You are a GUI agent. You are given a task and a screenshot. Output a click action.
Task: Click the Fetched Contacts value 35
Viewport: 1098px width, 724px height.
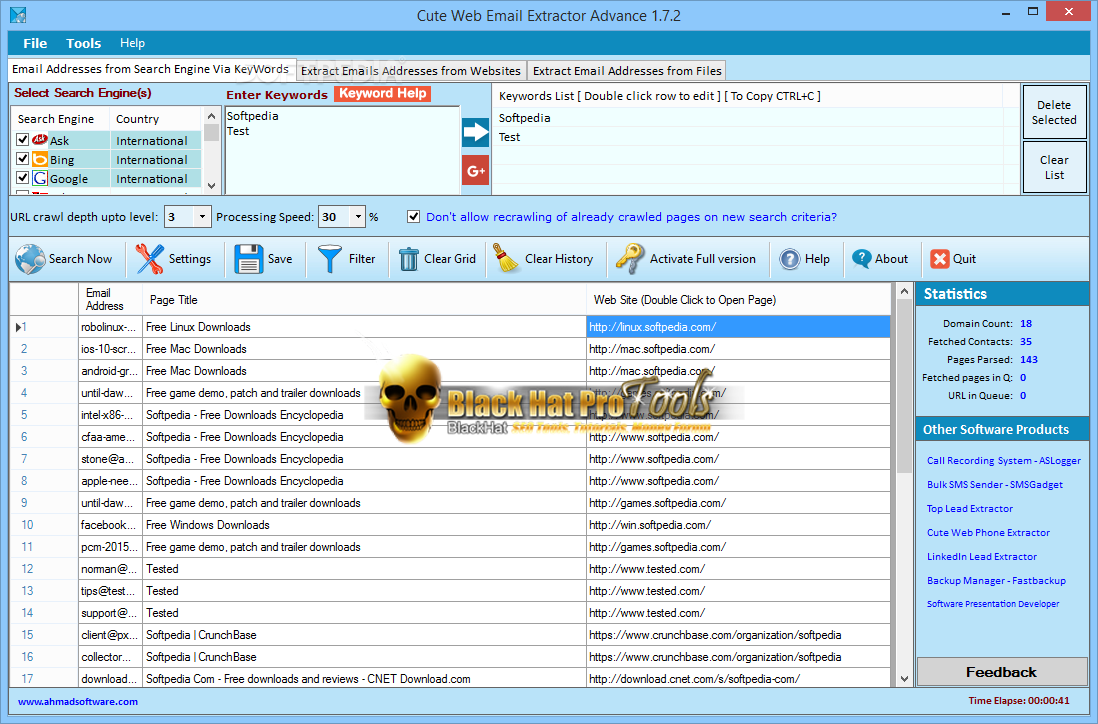(1026, 342)
